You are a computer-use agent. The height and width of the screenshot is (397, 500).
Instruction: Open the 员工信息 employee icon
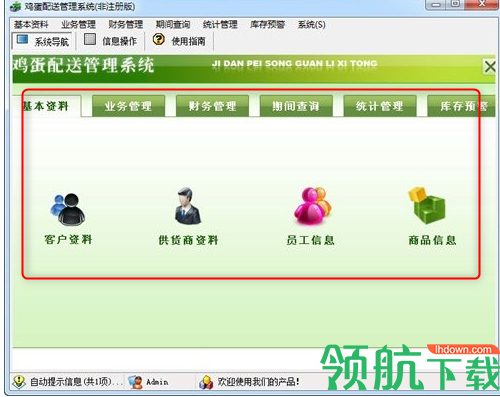(x=313, y=205)
